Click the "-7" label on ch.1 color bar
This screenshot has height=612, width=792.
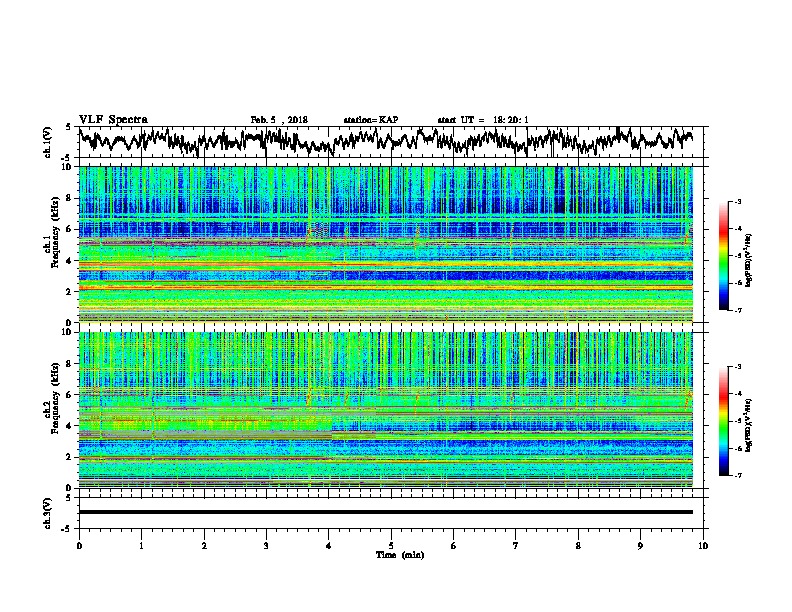[x=737, y=310]
